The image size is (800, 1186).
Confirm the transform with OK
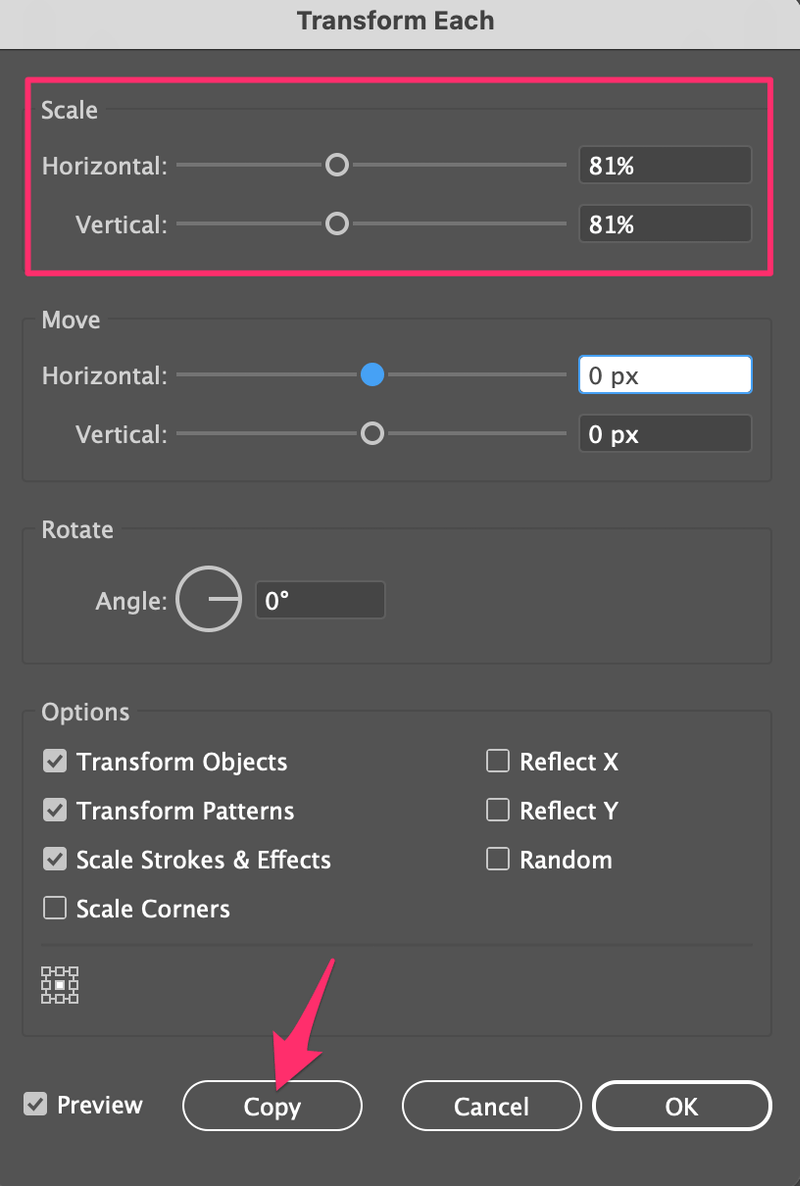point(681,1106)
